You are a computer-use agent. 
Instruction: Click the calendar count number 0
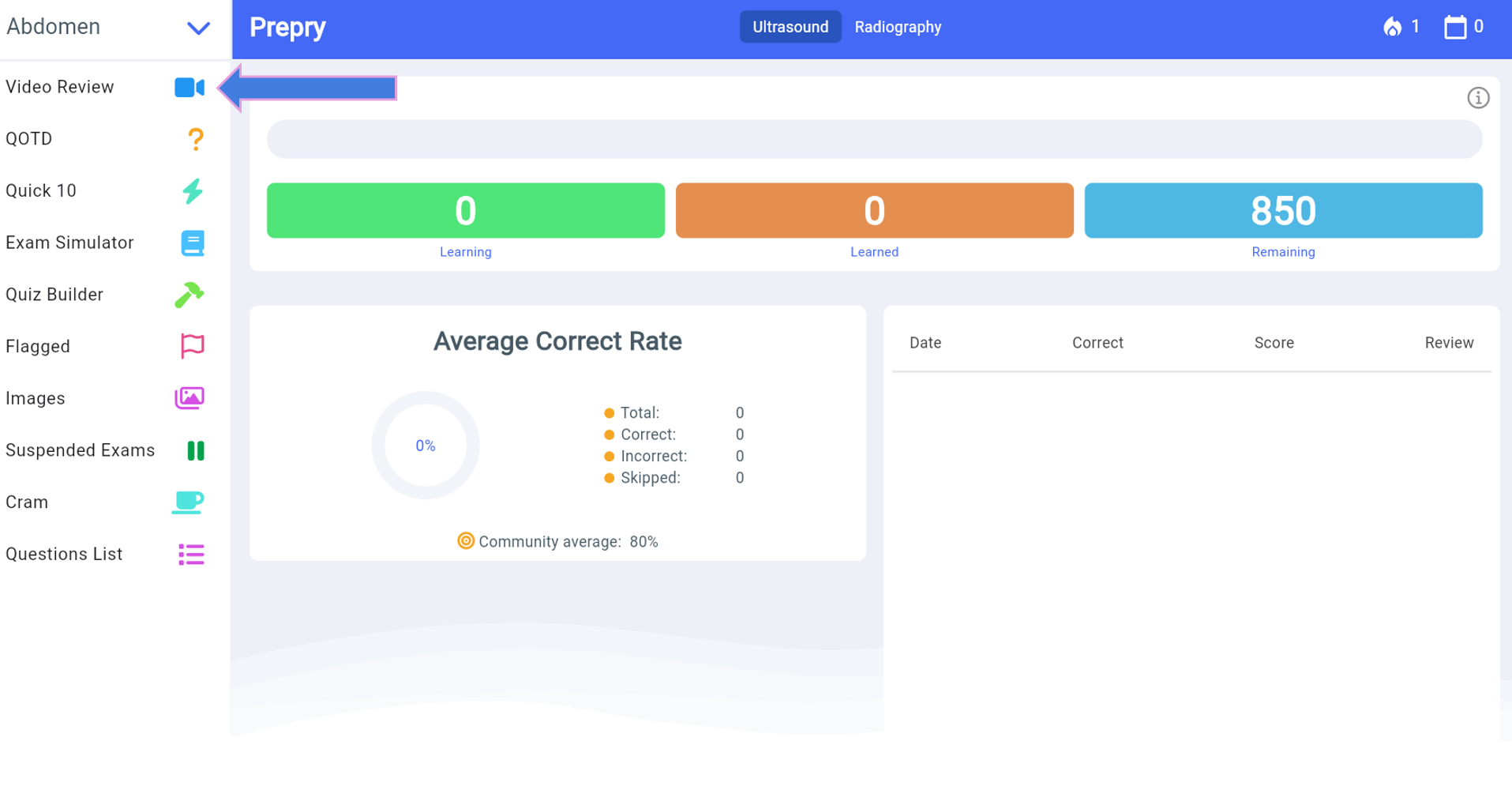pos(1478,27)
